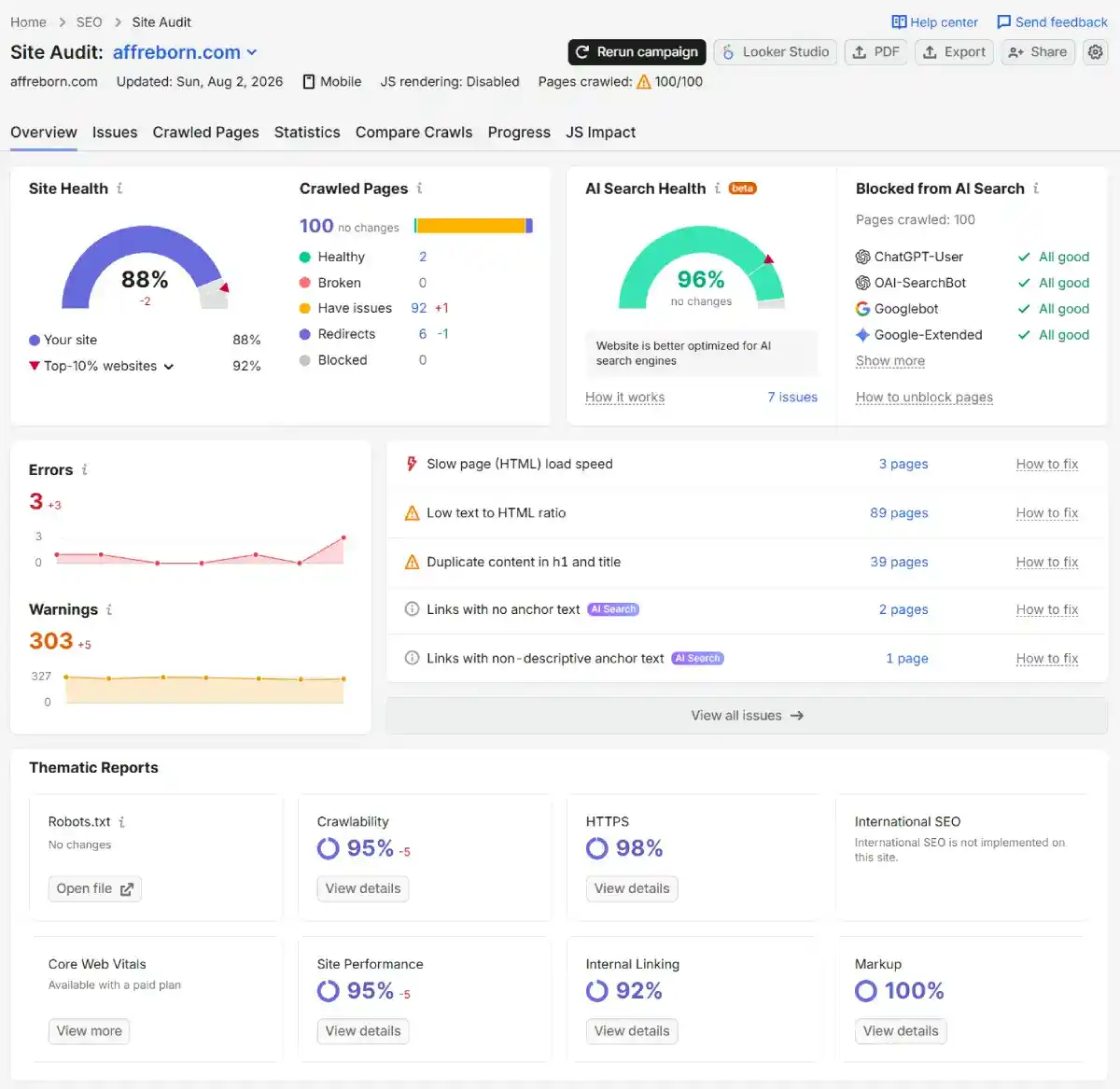This screenshot has width=1120, height=1089.
Task: Open the Crawled Pages tab
Action: pyautogui.click(x=205, y=133)
